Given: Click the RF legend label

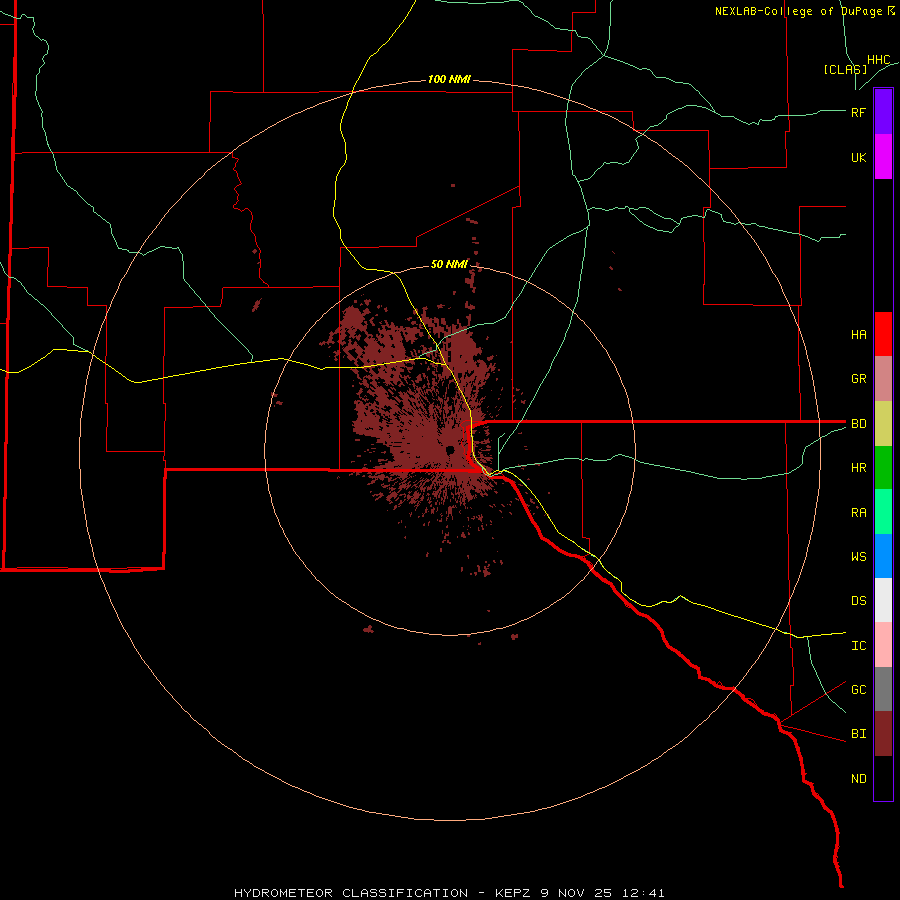Looking at the screenshot, I should [x=858, y=112].
